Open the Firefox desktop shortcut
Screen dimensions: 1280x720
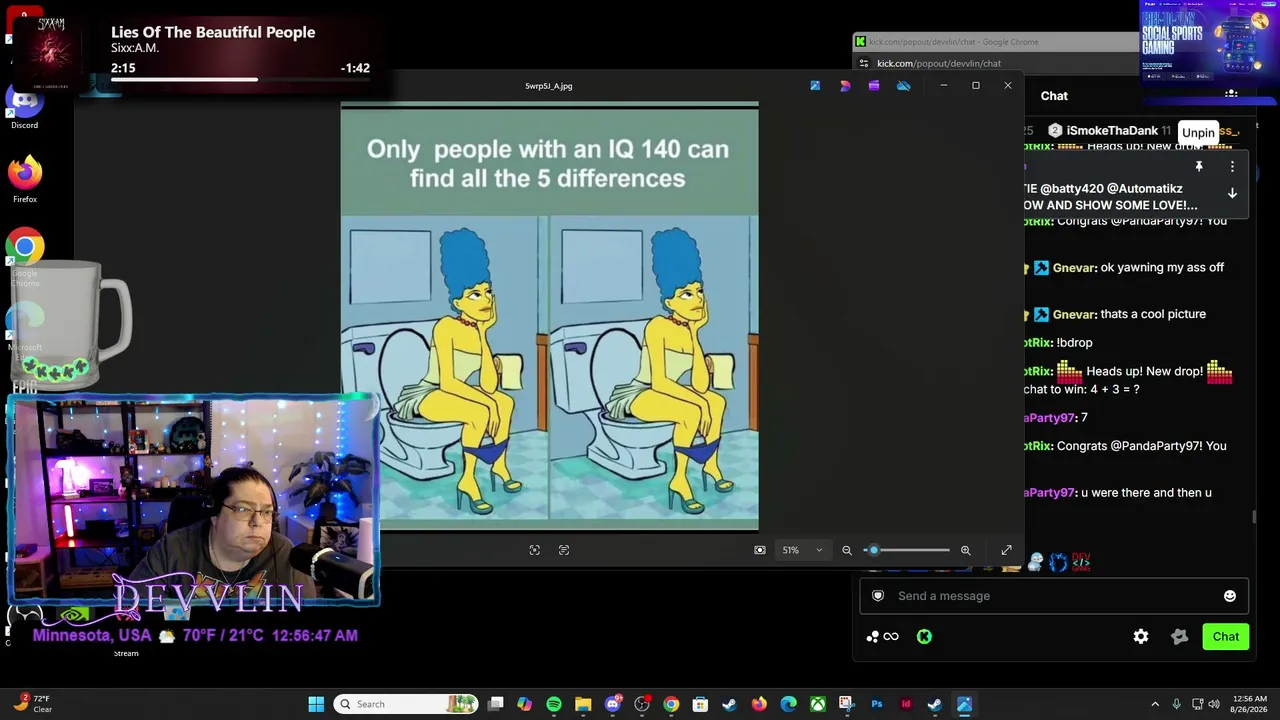click(x=25, y=180)
